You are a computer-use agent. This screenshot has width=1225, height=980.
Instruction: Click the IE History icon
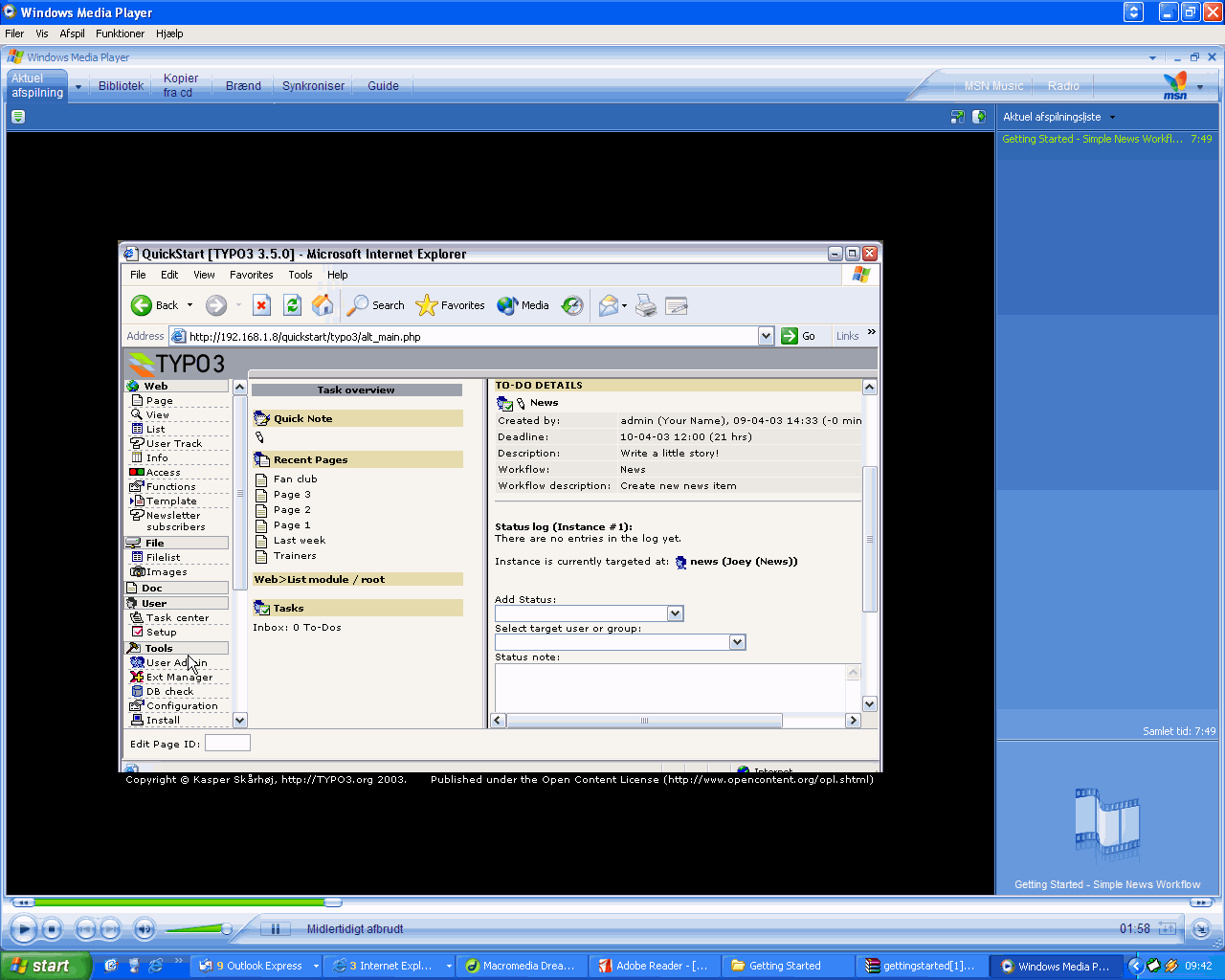click(x=572, y=305)
